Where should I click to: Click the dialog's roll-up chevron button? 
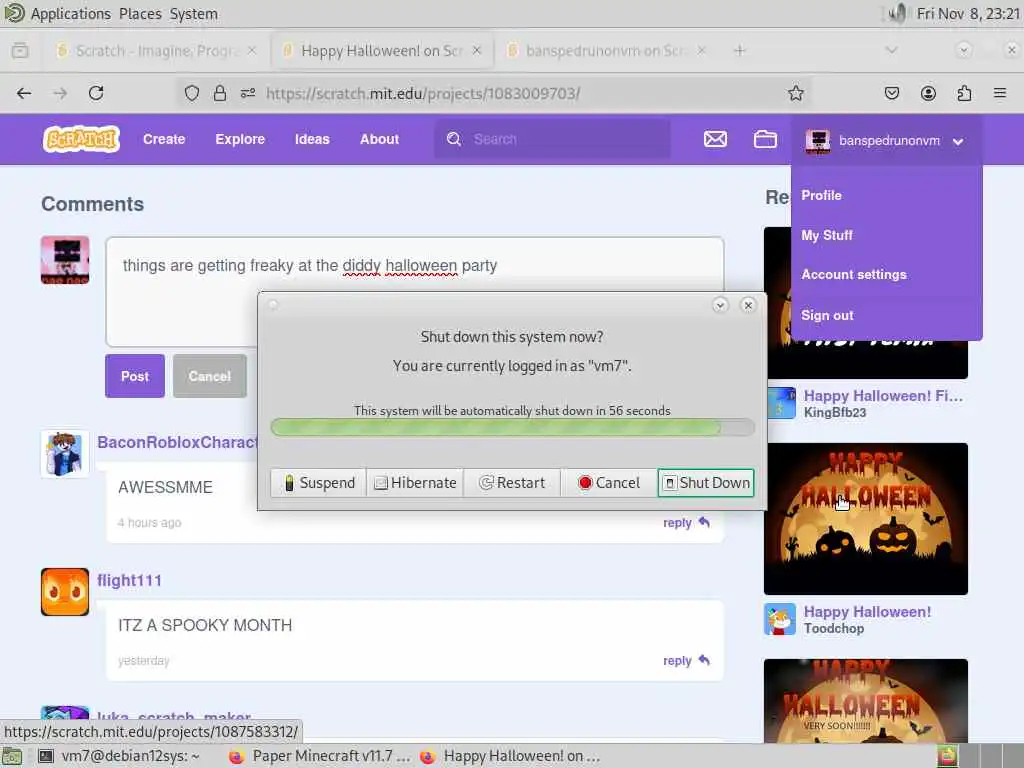[720, 305]
